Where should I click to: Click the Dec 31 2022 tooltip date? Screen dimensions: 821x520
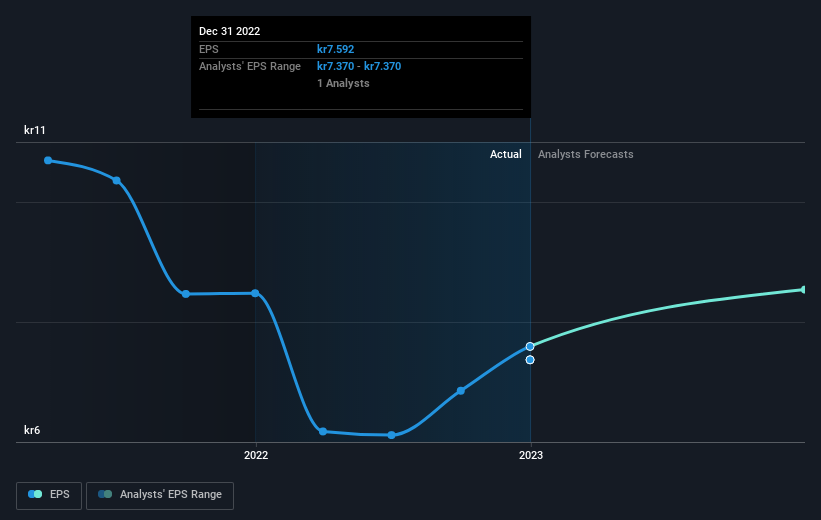pos(229,31)
